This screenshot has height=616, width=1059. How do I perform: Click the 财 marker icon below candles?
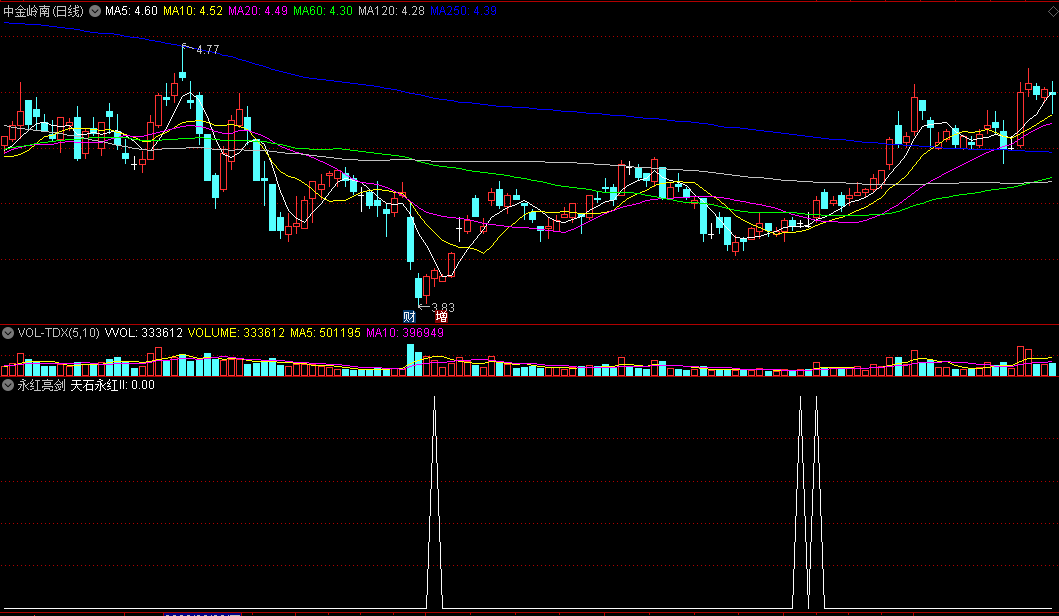pos(409,316)
